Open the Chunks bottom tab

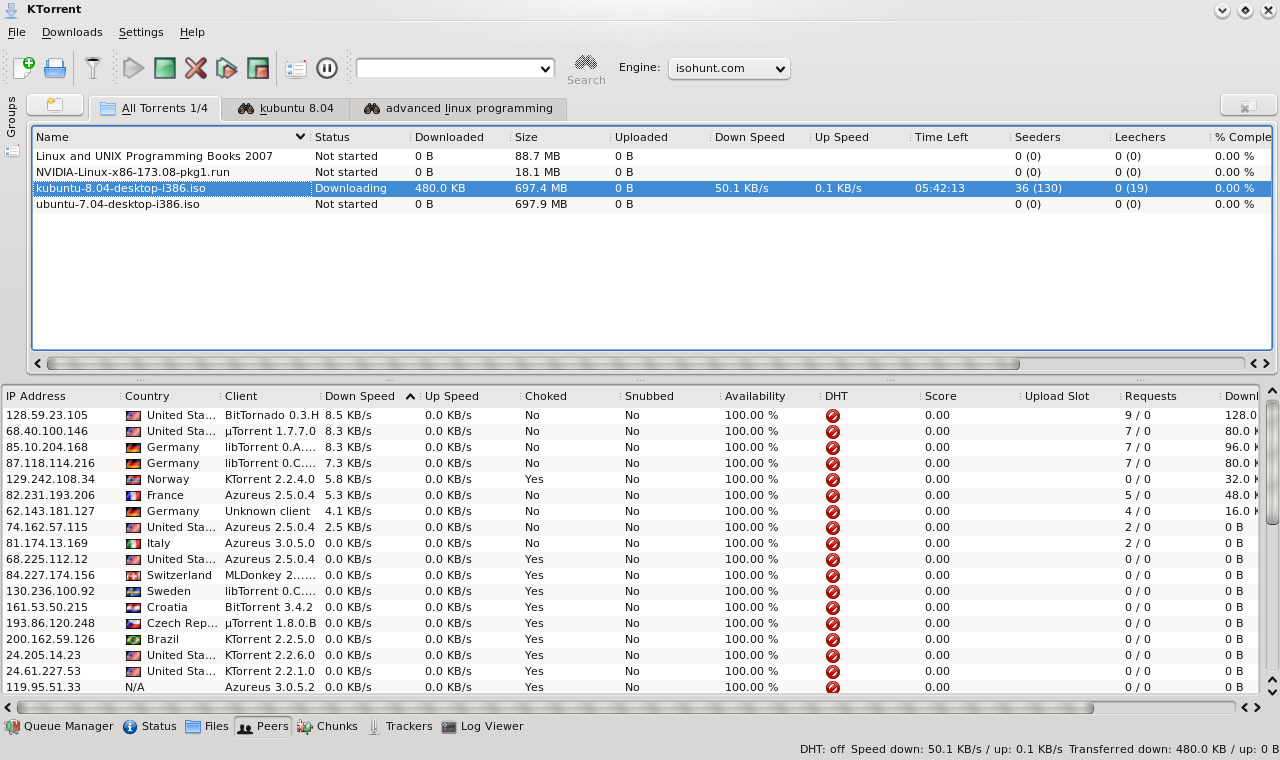coord(327,727)
